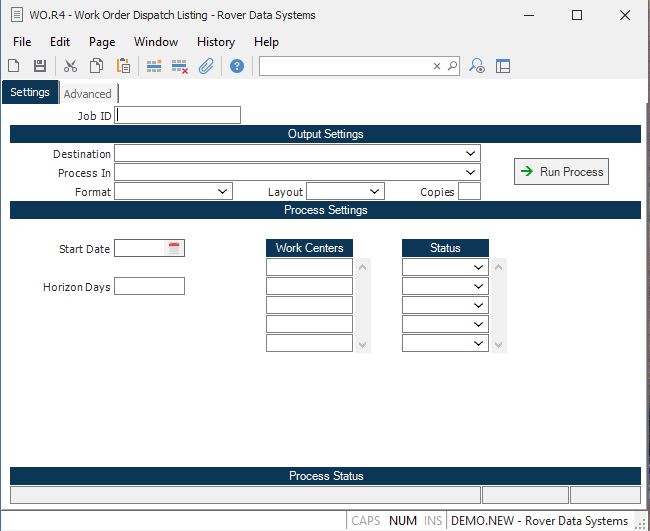Click the Delete row toolbar icon
The height and width of the screenshot is (531, 650).
coord(180,66)
